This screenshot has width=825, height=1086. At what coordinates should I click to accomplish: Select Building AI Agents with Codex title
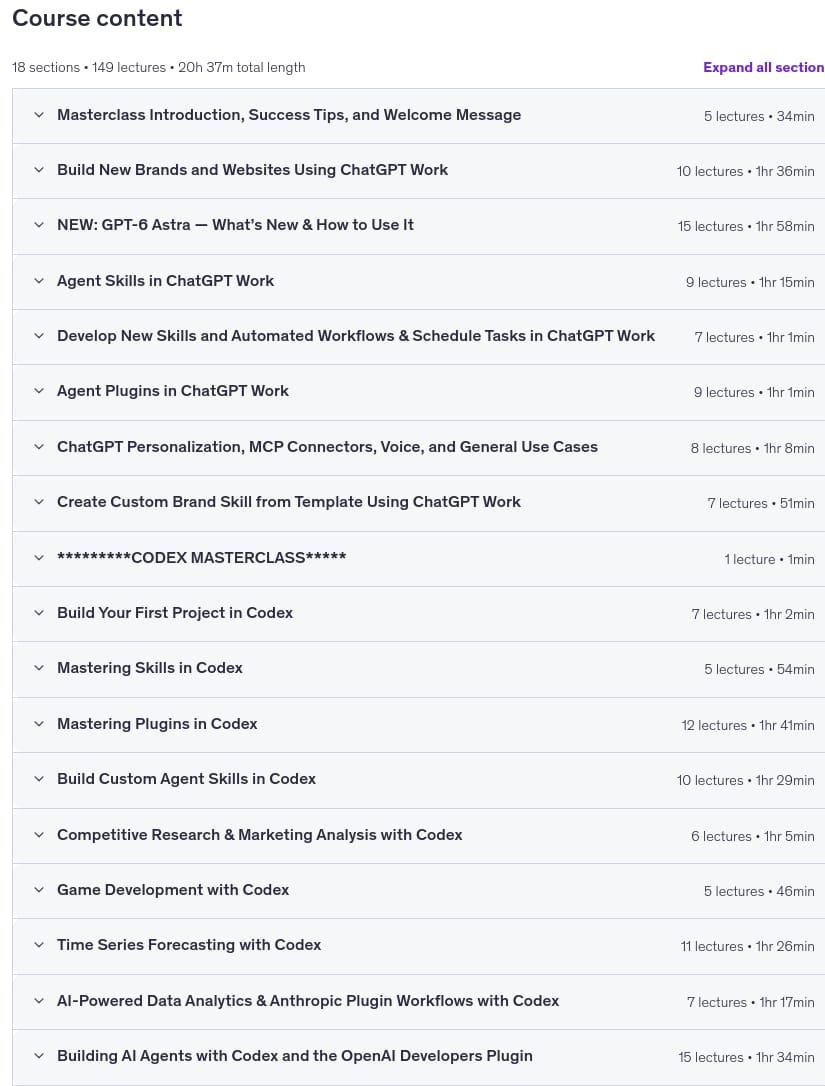coord(294,1056)
